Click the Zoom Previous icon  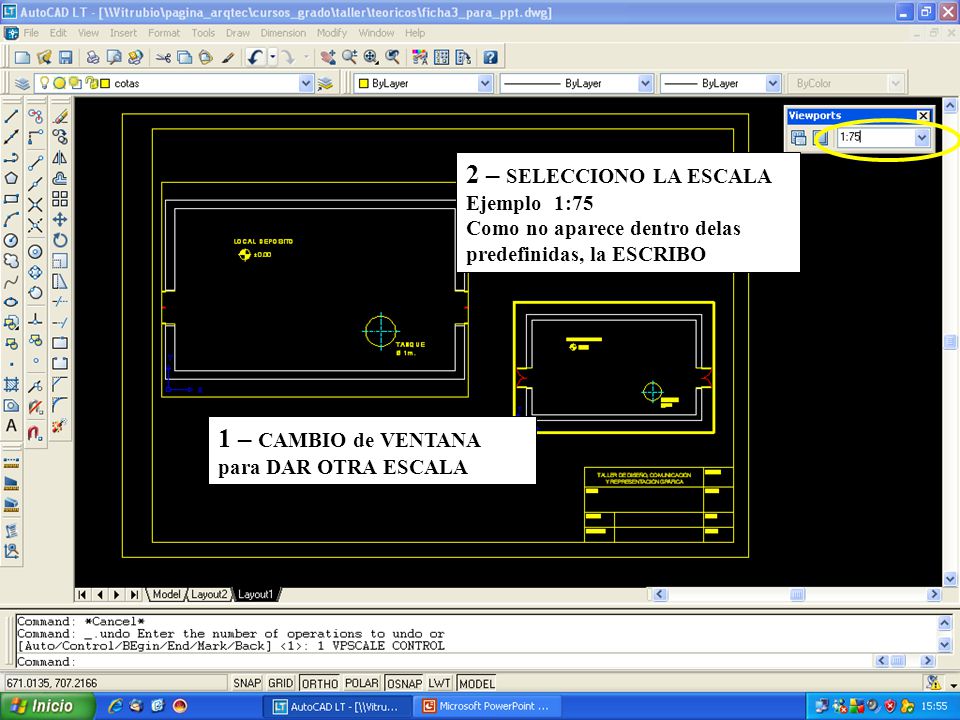tap(392, 58)
